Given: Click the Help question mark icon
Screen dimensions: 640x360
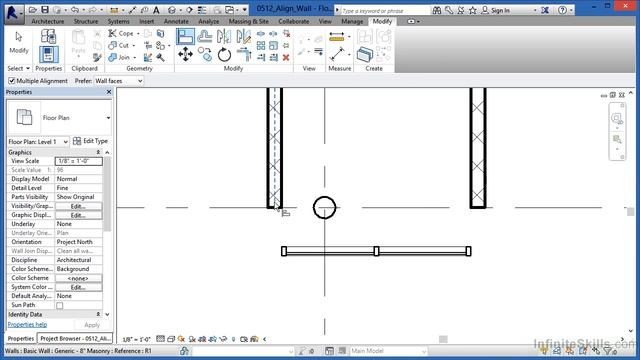Looking at the screenshot, I should [x=562, y=10].
